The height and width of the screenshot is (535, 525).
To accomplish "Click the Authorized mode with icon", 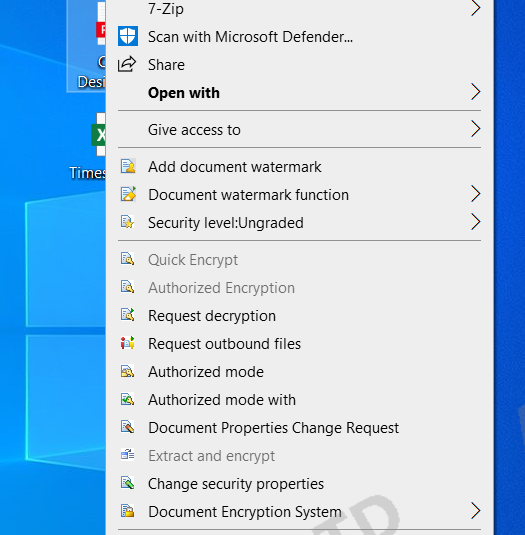I will coord(128,399).
